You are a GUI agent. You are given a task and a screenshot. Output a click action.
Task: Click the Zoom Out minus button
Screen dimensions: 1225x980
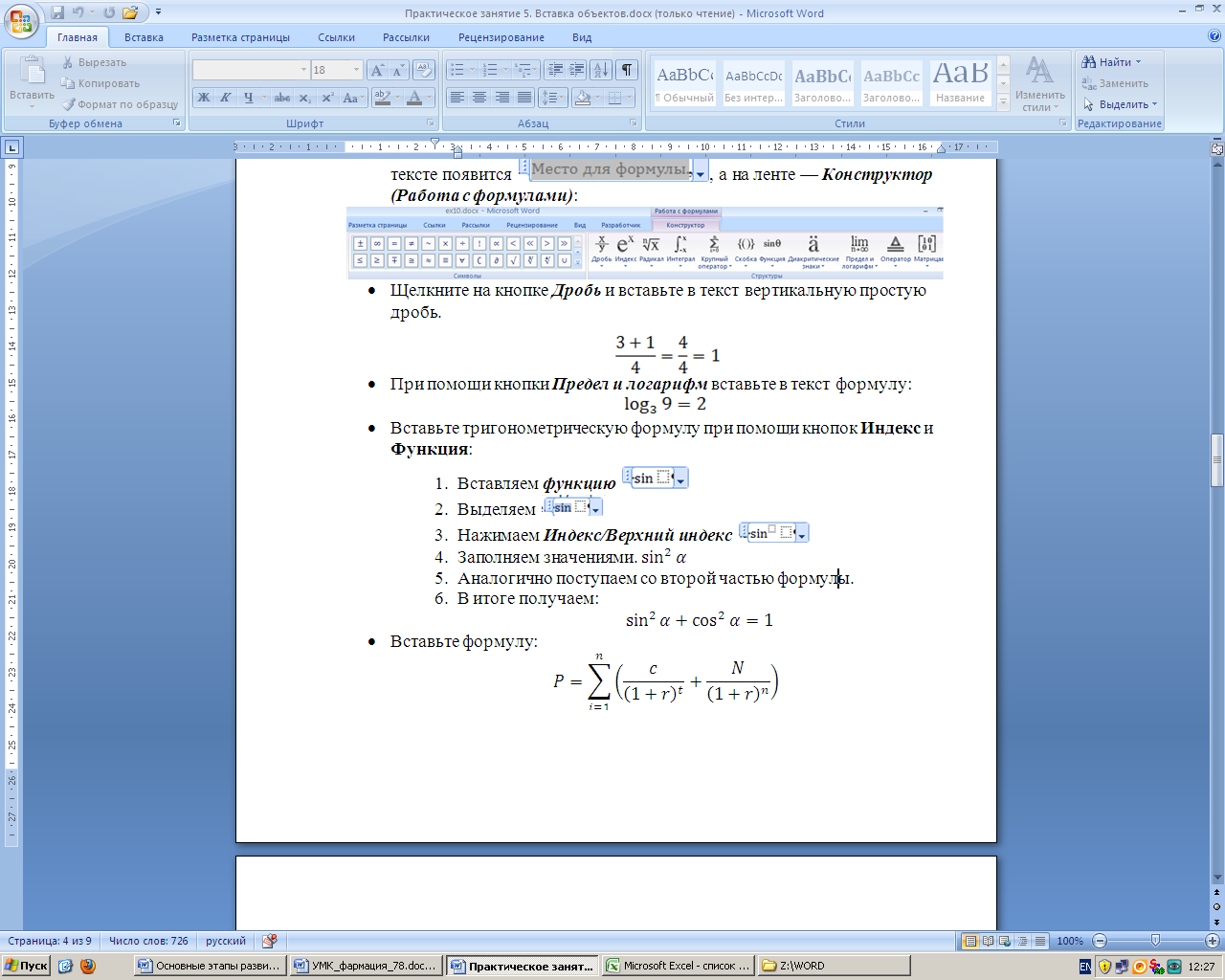[x=1100, y=941]
